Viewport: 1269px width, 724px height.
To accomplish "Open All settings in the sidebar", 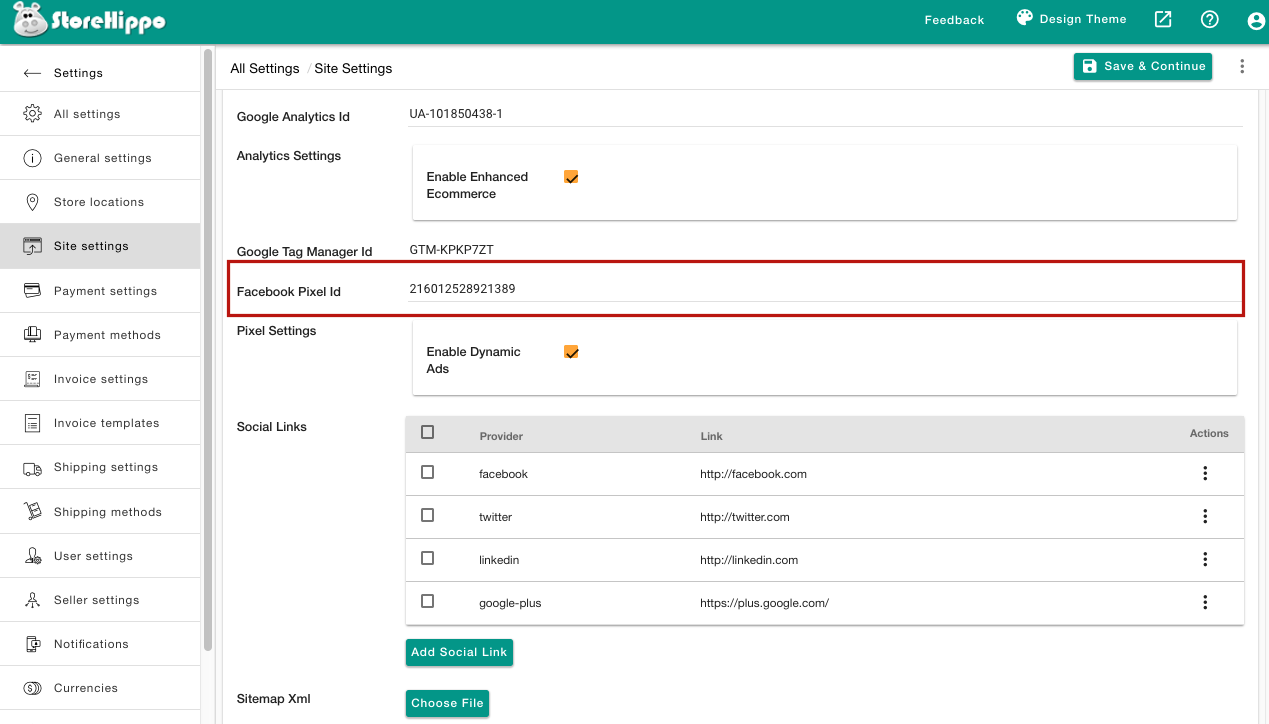I will coord(100,114).
